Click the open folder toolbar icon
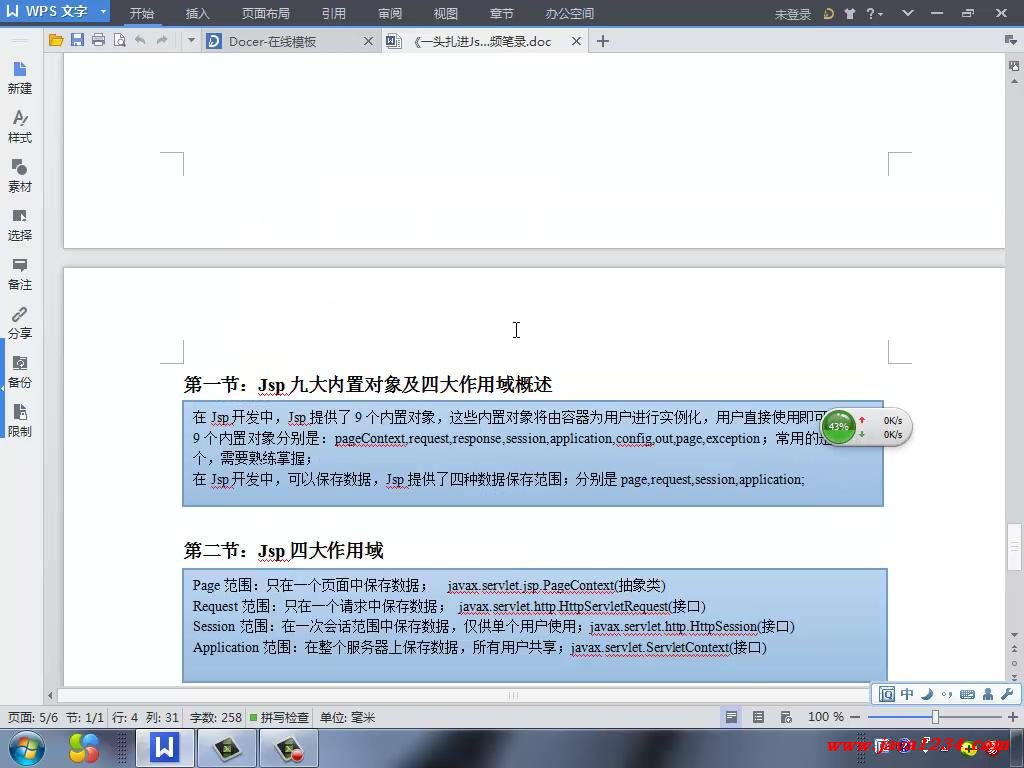Image resolution: width=1024 pixels, height=768 pixels. tap(56, 41)
